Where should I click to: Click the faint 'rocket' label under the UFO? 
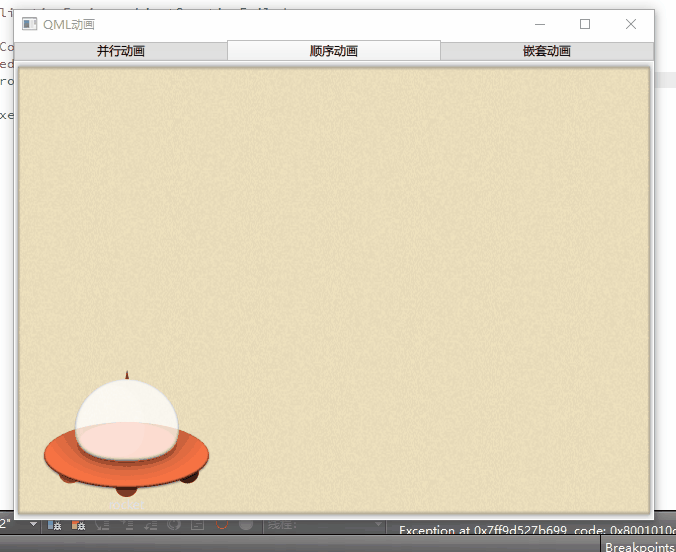[x=127, y=505]
